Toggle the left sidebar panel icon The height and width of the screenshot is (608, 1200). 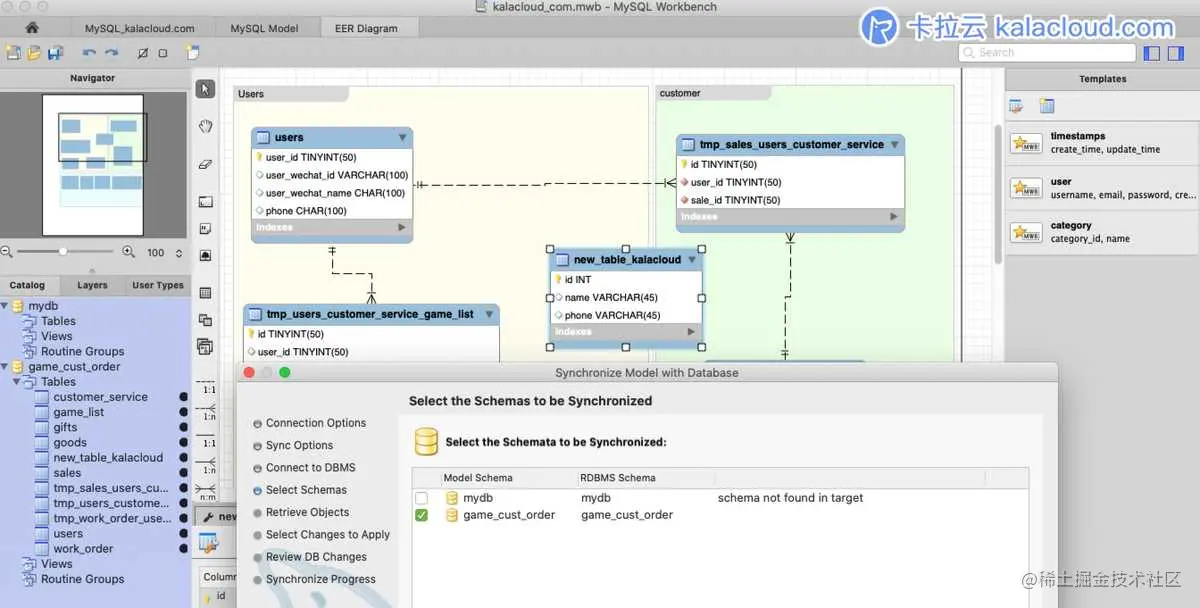(1151, 52)
